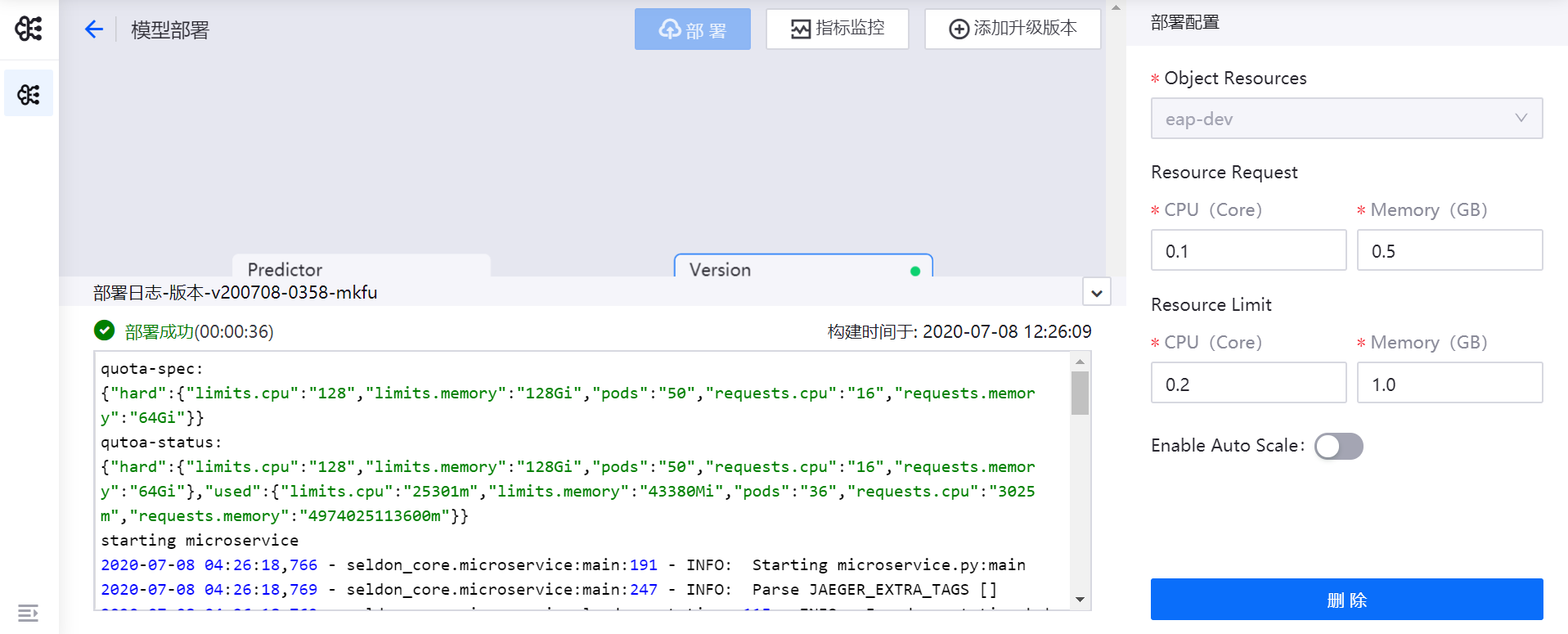The height and width of the screenshot is (634, 1568).
Task: Select the Version node card
Action: 802,268
